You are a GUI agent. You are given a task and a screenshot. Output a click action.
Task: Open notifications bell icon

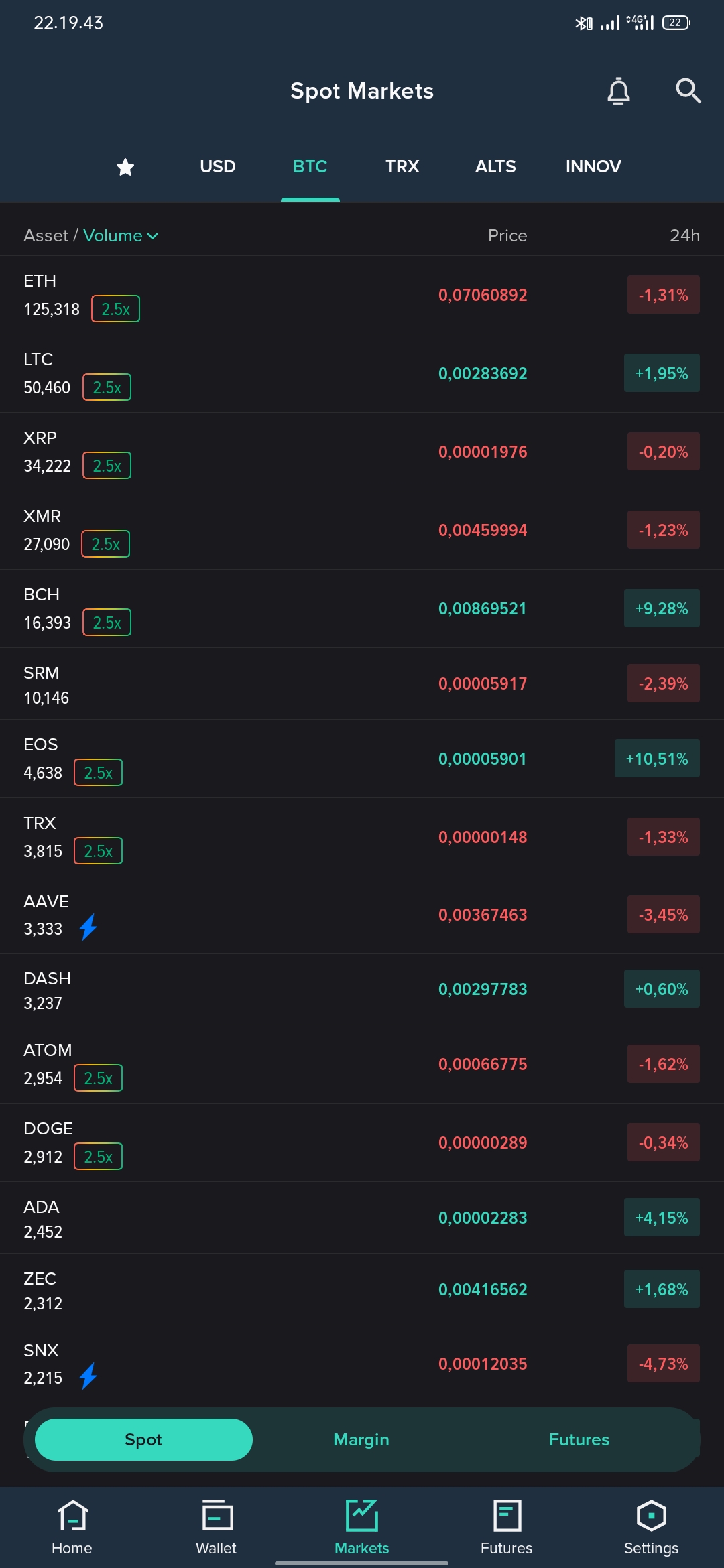pyautogui.click(x=618, y=91)
